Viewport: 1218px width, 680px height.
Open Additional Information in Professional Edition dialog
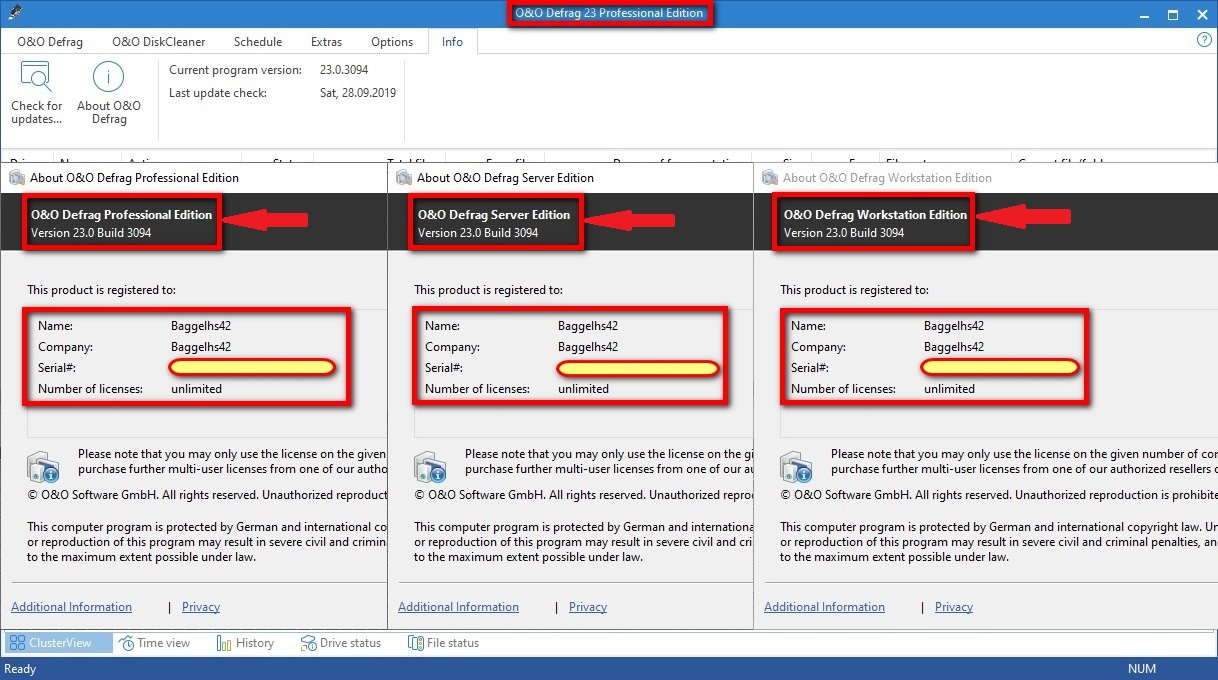tap(71, 607)
